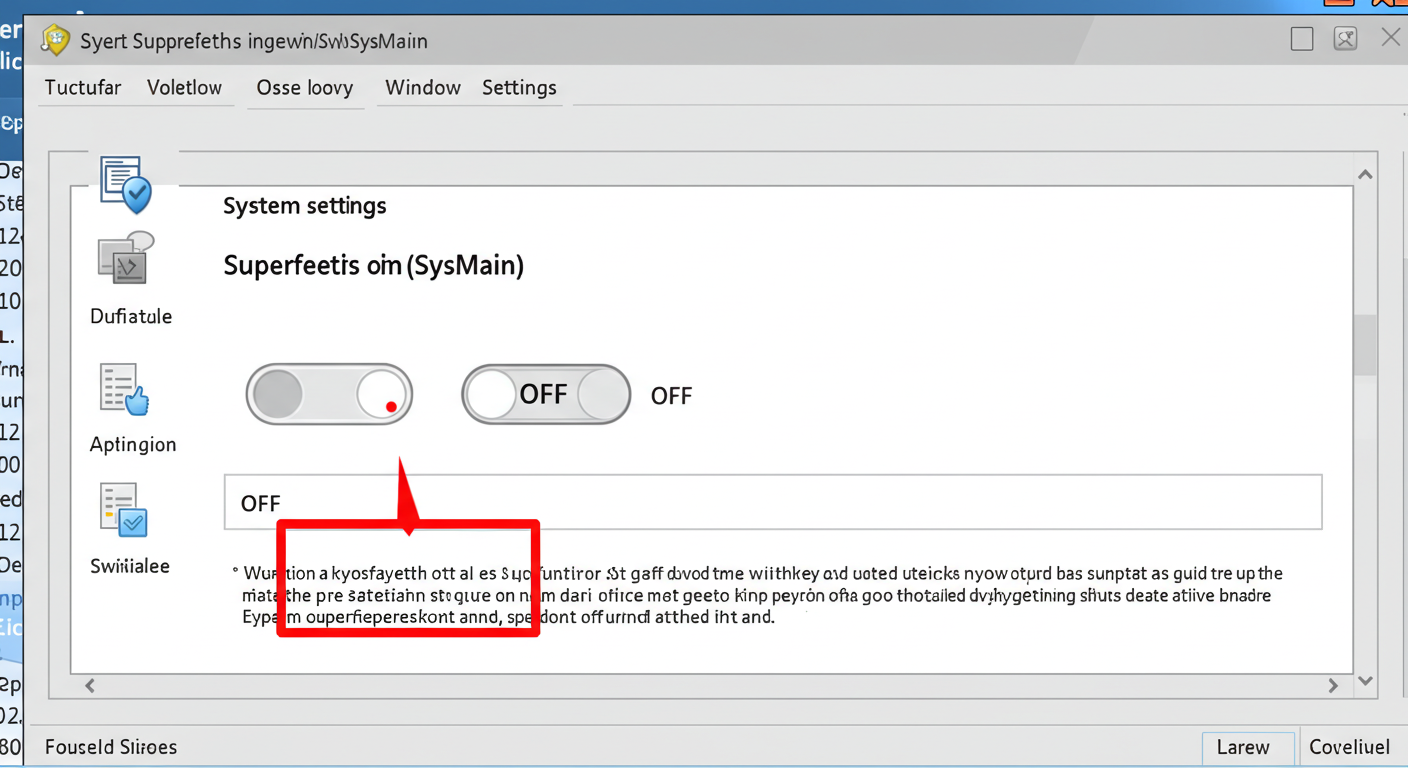Click the OFF text input field
The width and height of the screenshot is (1408, 768).
773,502
